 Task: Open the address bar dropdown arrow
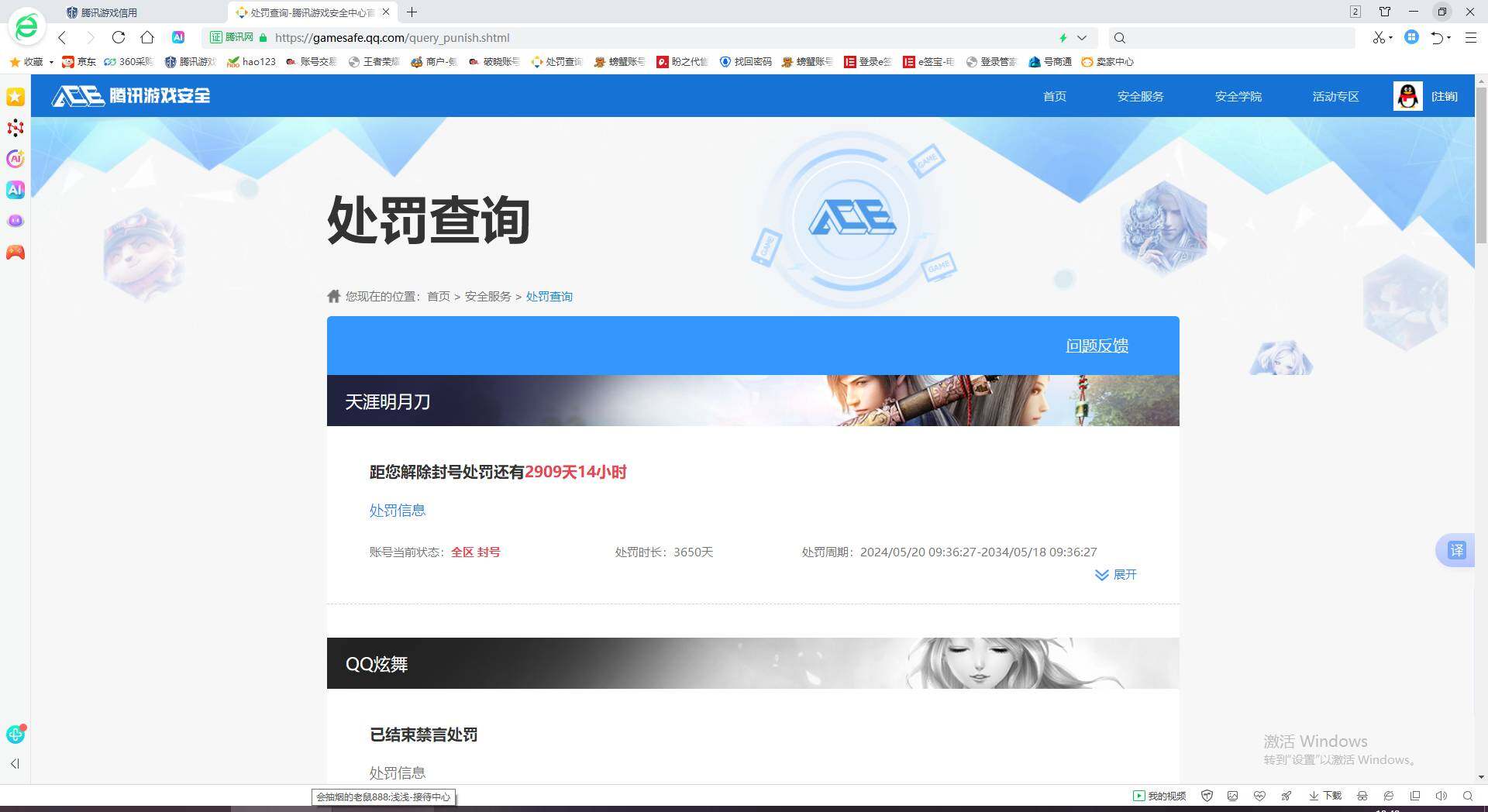click(x=1082, y=37)
